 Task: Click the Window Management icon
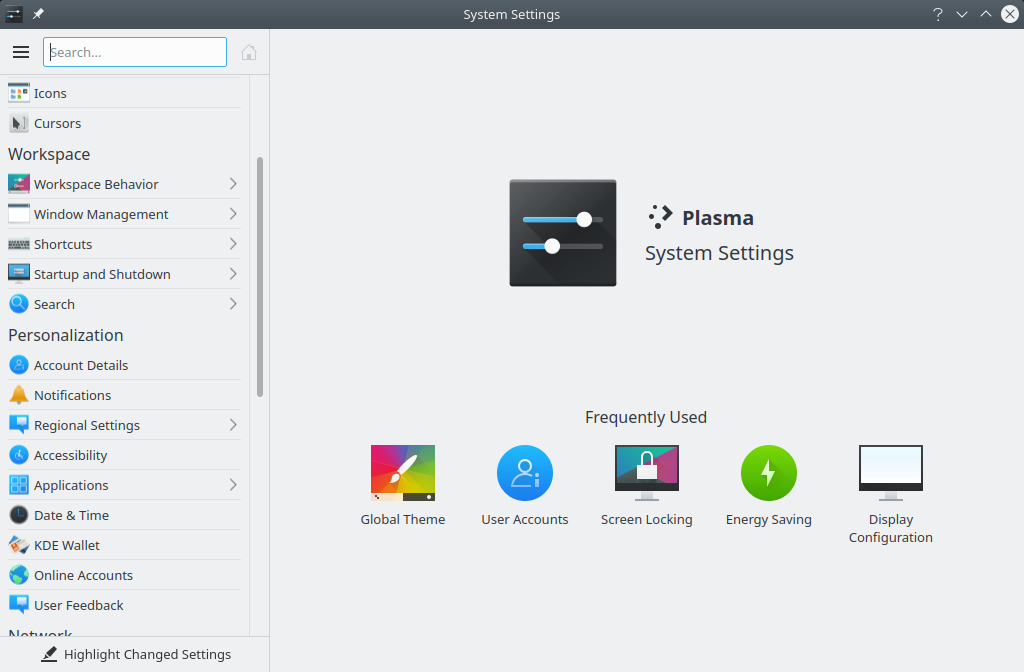click(x=19, y=214)
